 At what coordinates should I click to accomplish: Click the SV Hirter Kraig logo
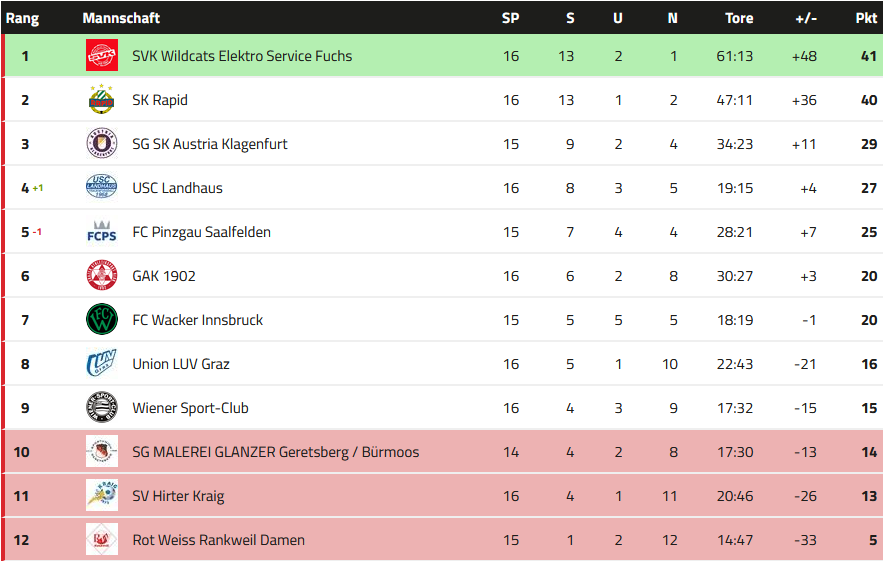pos(102,496)
